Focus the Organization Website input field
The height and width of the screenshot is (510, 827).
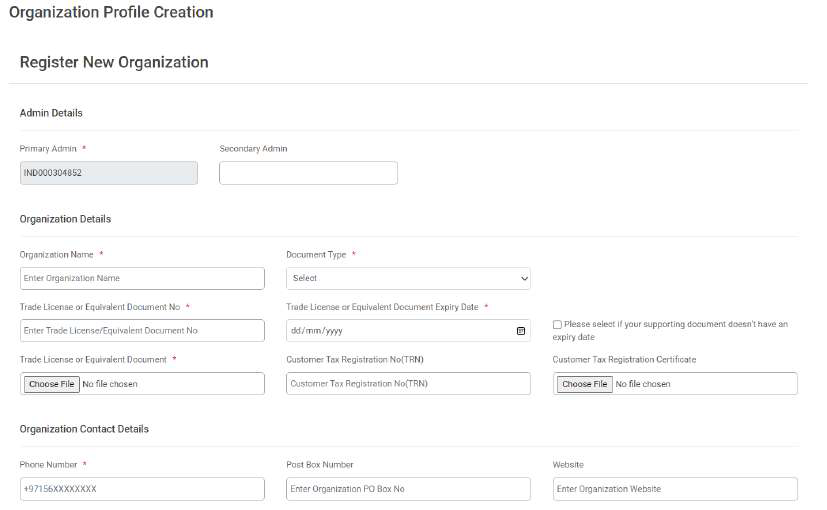point(675,489)
